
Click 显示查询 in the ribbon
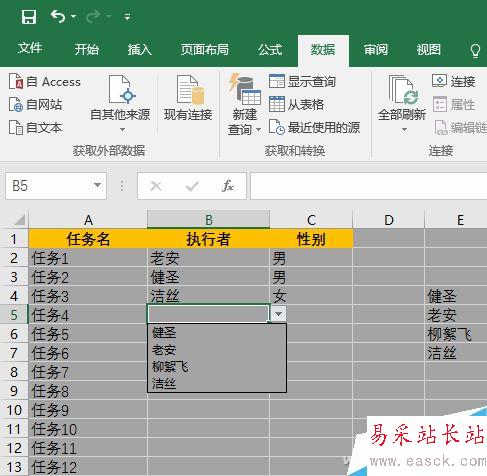302,81
